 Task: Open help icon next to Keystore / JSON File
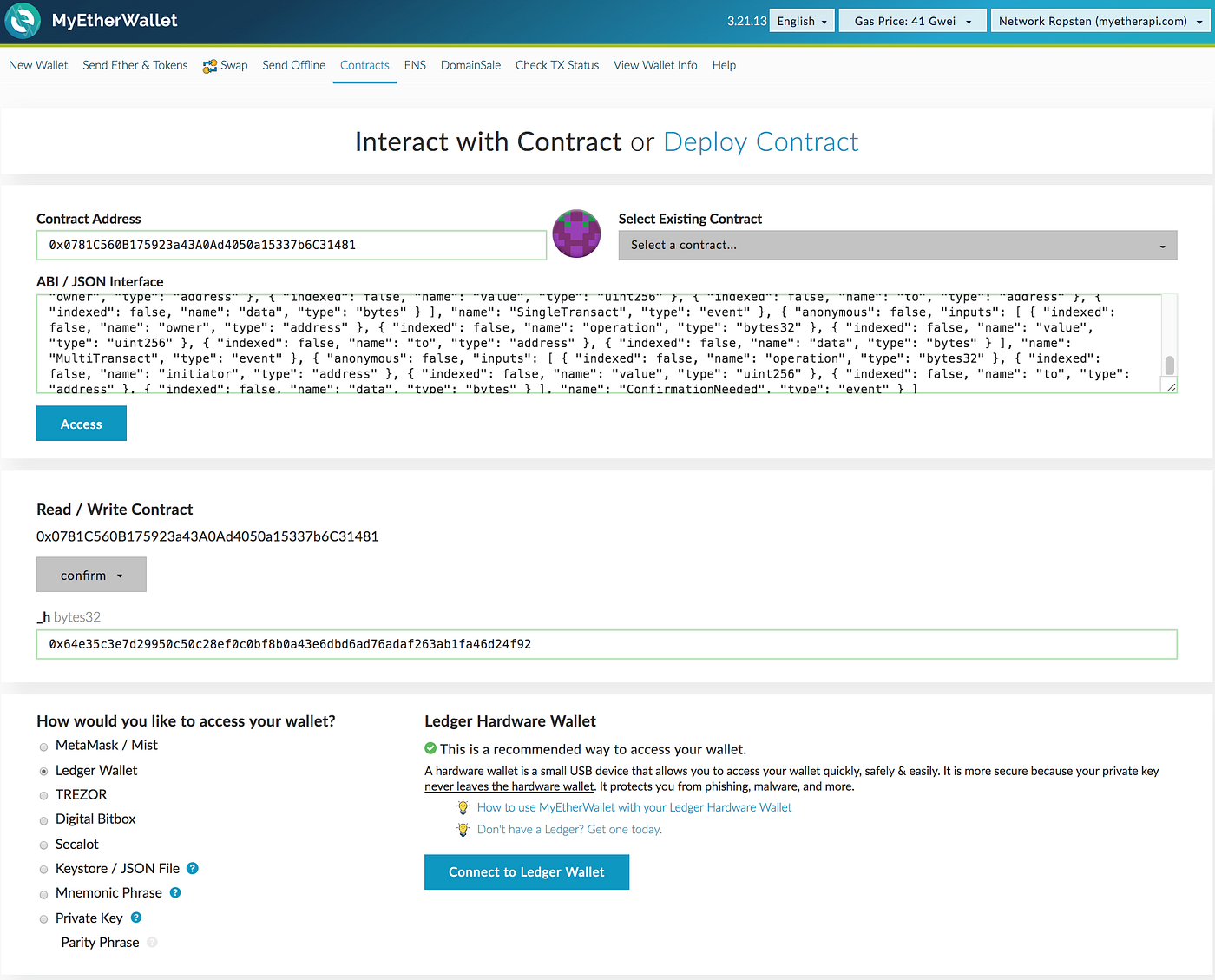(x=193, y=868)
